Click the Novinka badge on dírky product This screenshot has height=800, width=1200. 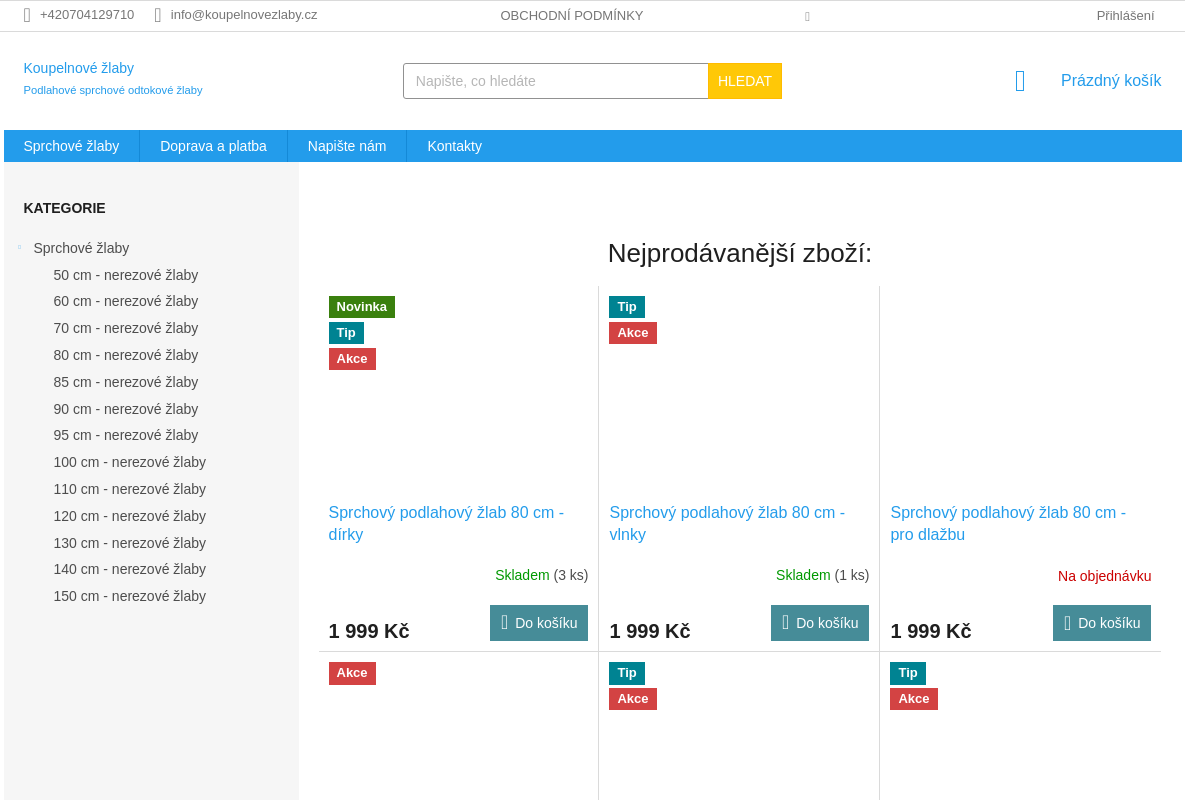pos(362,307)
